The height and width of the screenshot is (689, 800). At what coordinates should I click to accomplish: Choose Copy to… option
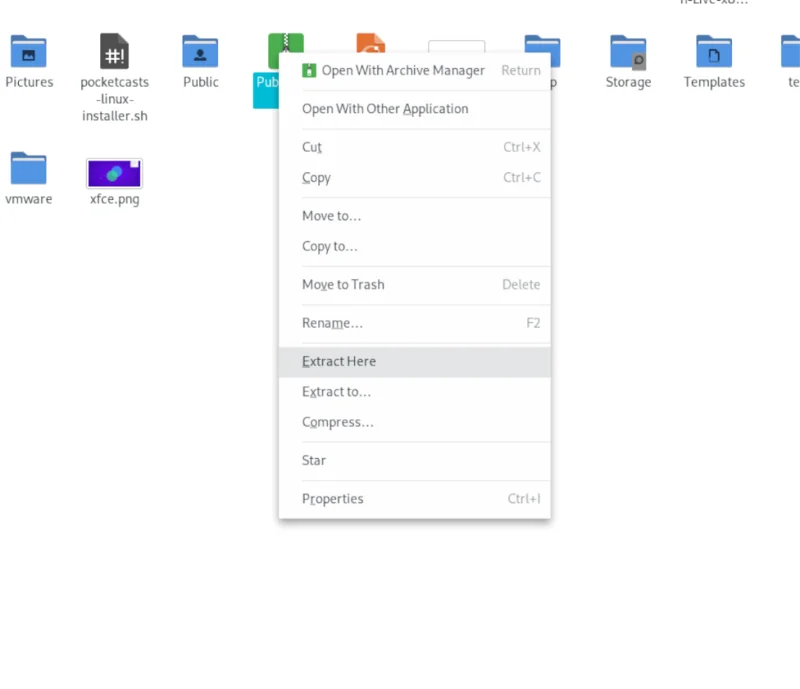click(x=415, y=247)
